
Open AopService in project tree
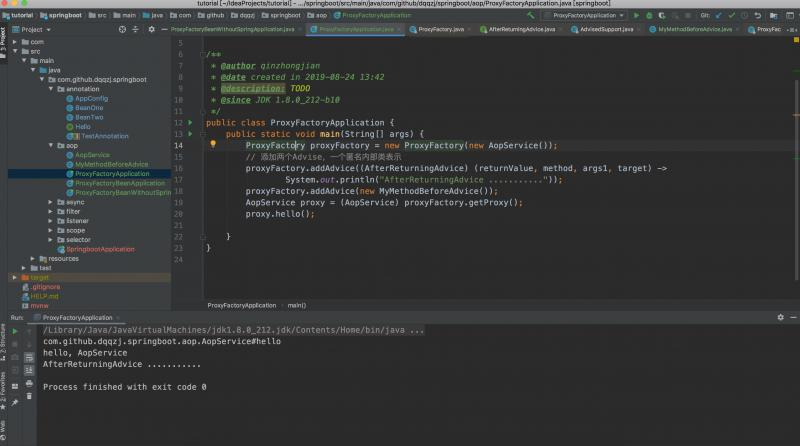92,155
